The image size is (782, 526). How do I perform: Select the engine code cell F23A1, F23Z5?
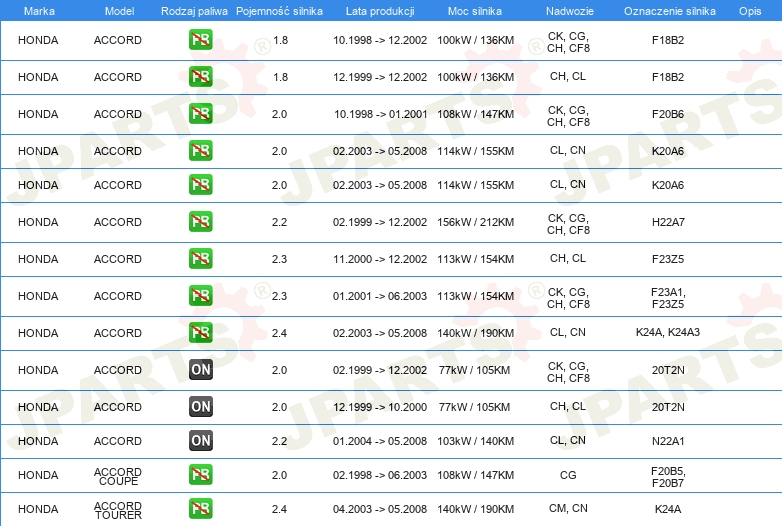click(668, 298)
